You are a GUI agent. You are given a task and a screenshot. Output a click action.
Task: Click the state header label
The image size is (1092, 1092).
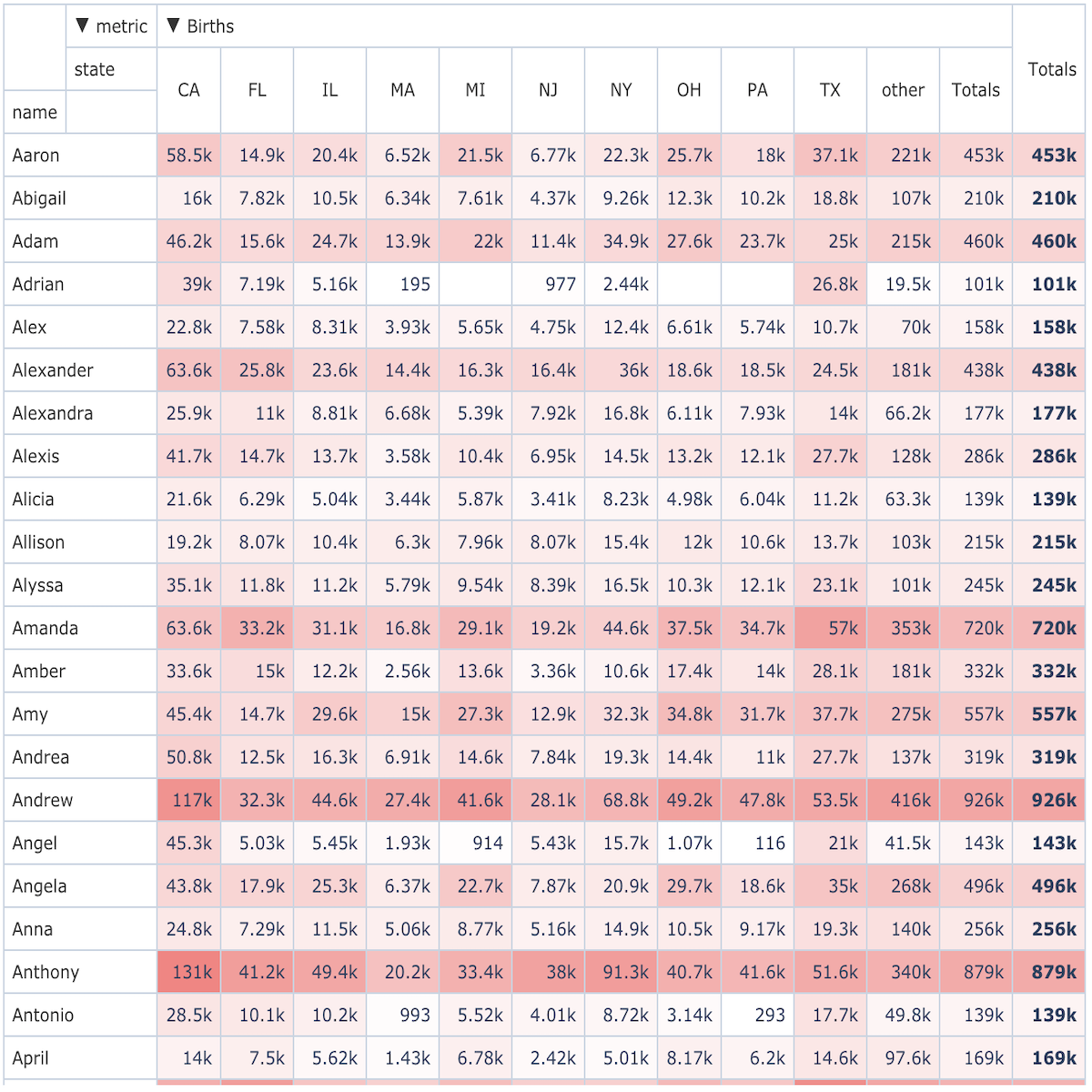[x=95, y=69]
